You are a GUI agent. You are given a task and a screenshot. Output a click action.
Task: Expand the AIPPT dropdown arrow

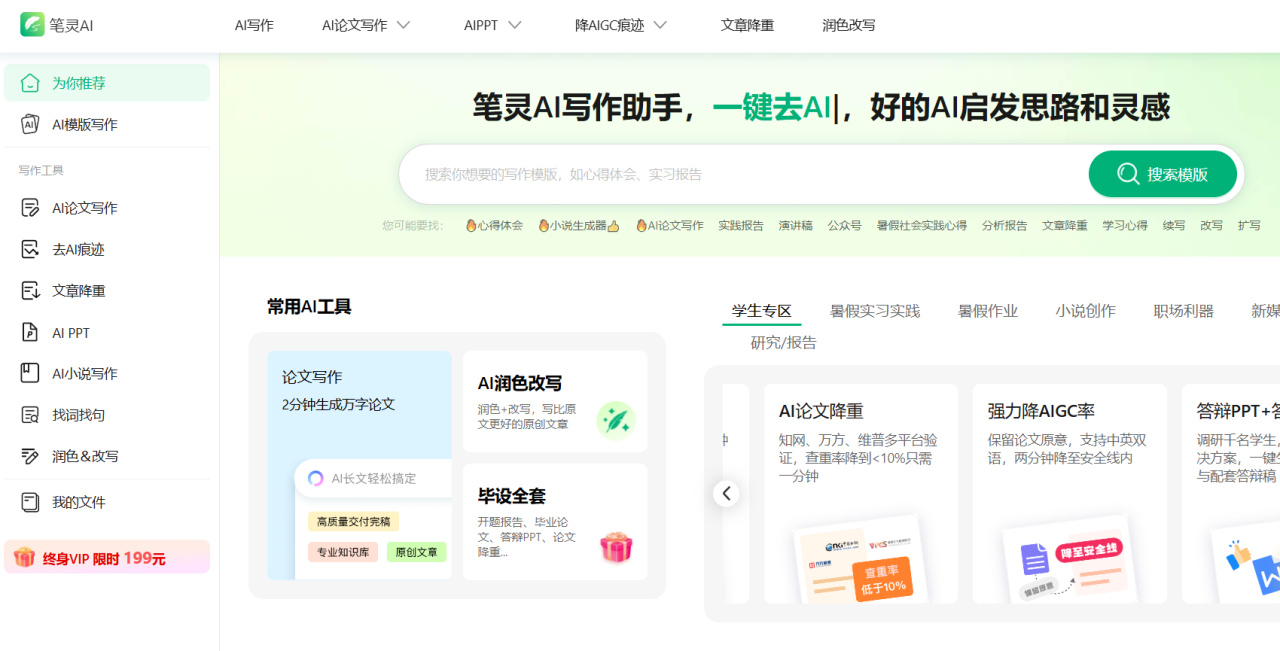pos(515,25)
